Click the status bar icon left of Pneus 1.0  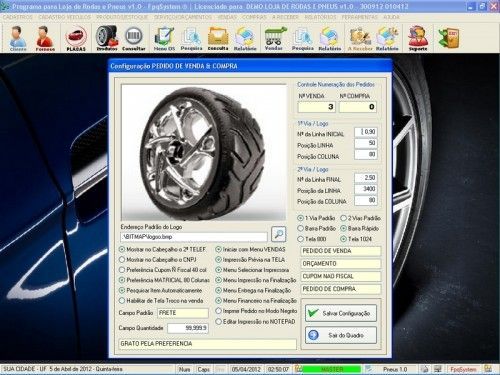pyautogui.click(x=368, y=369)
